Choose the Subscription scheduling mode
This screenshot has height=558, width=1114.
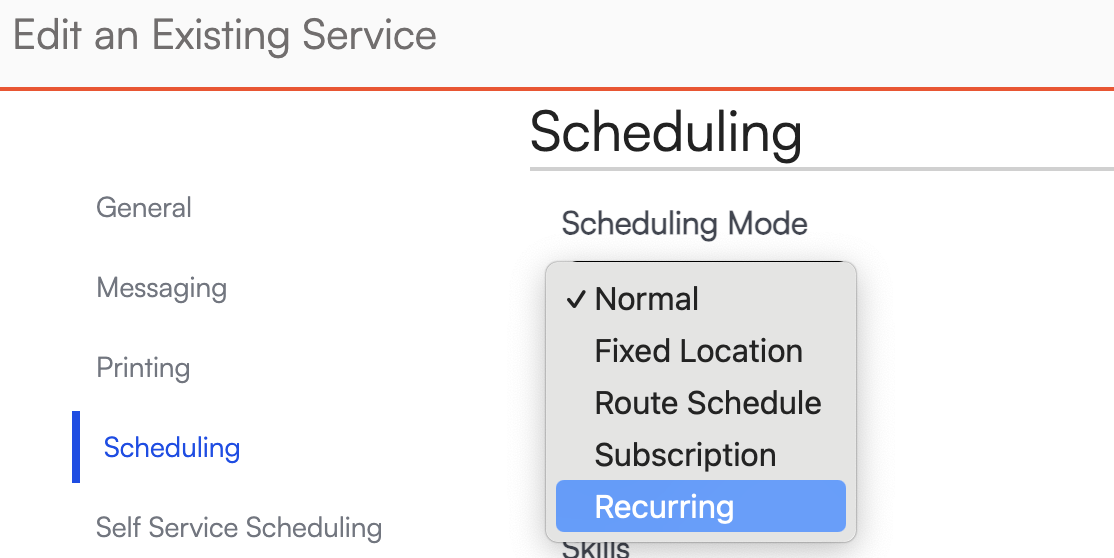click(685, 455)
